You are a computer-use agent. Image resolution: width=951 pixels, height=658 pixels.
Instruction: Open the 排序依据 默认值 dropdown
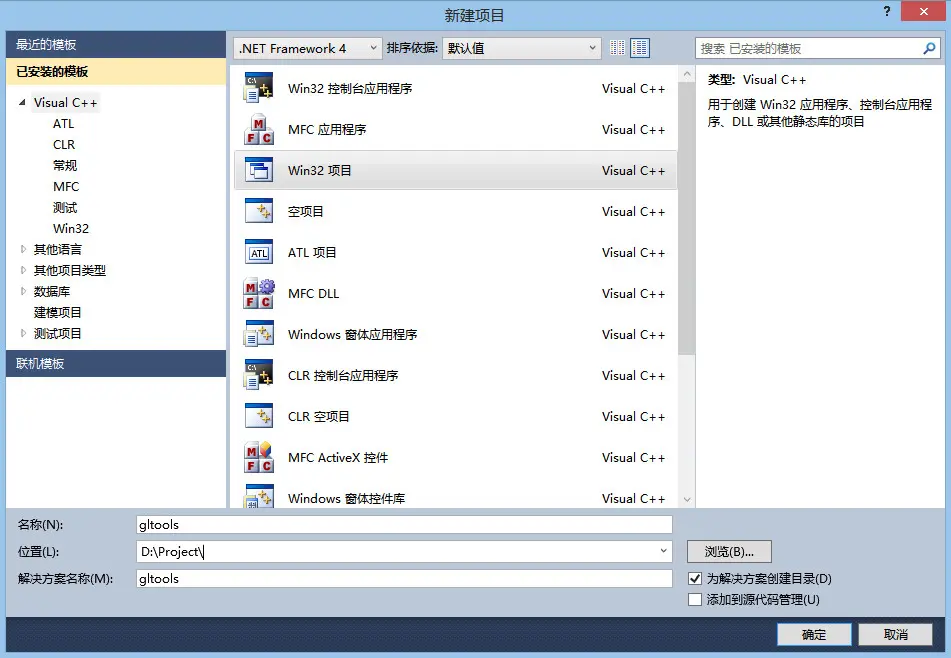pos(522,49)
